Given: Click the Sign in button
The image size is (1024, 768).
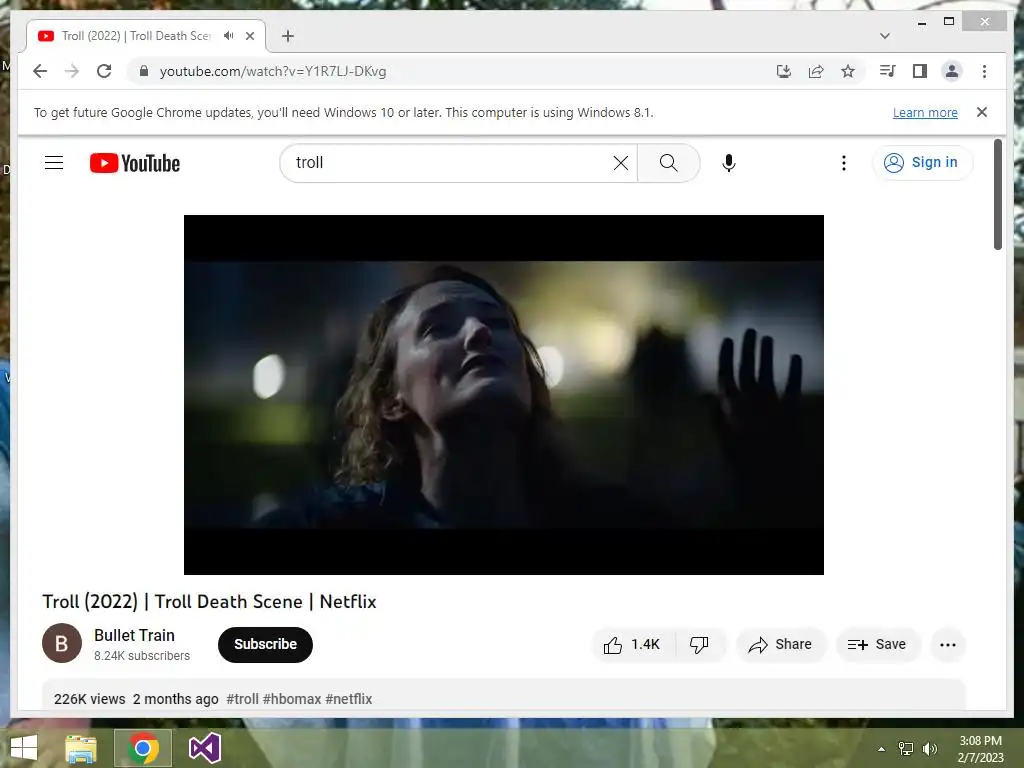Looking at the screenshot, I should pos(921,163).
